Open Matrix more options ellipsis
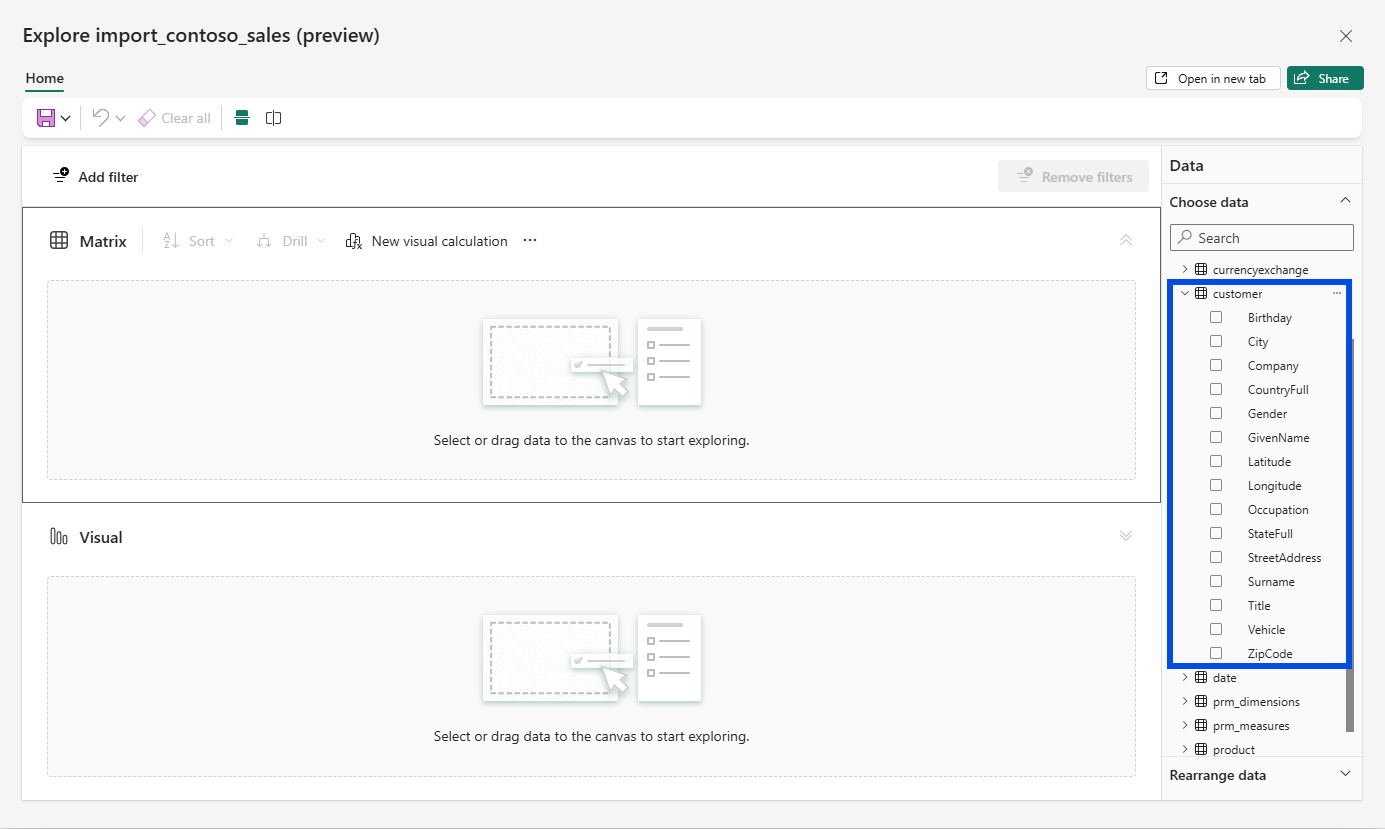This screenshot has height=829, width=1385. click(x=530, y=241)
